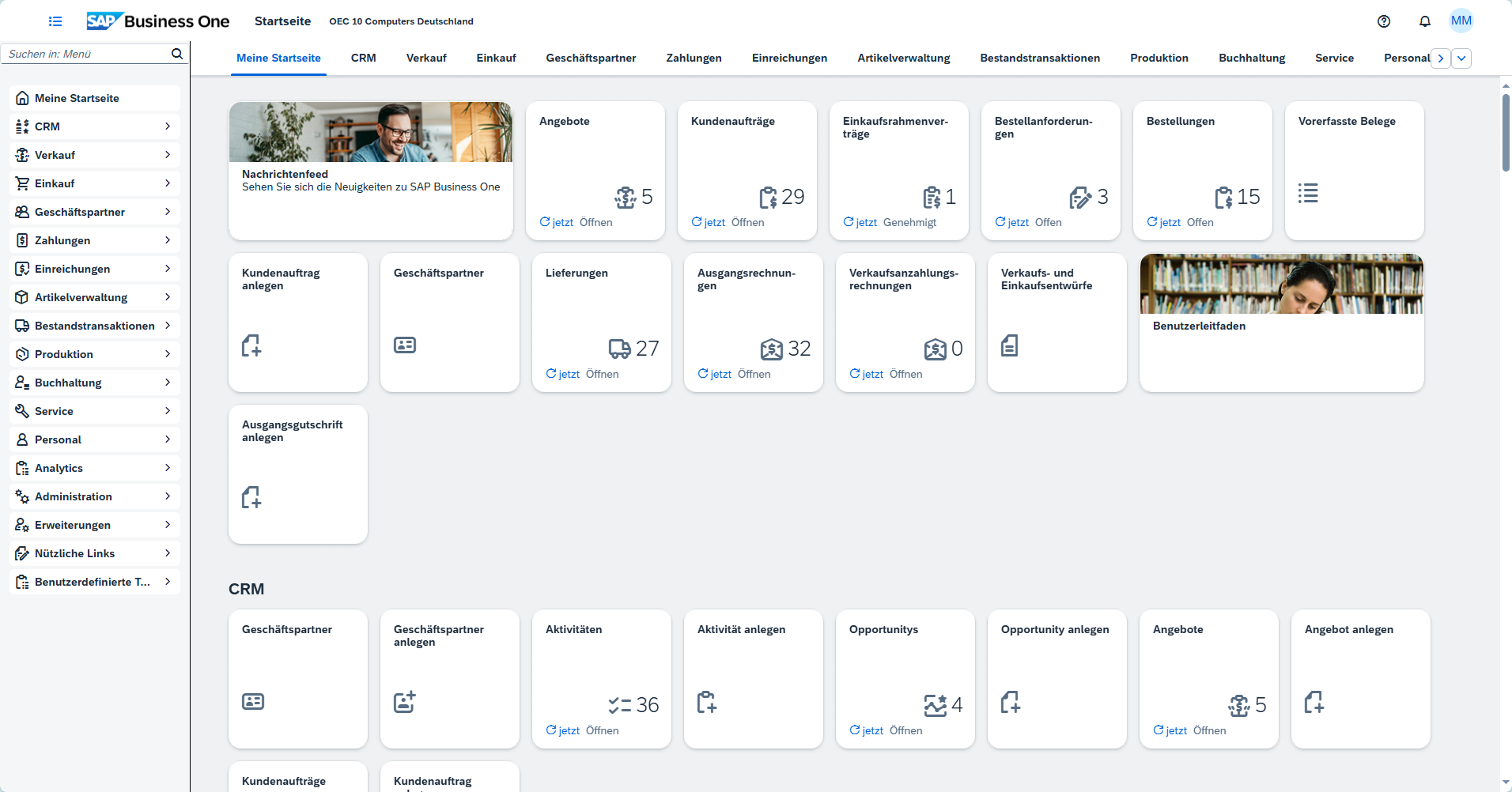Click the Kundenauftrag anlegen document-plus icon

pyautogui.click(x=251, y=345)
